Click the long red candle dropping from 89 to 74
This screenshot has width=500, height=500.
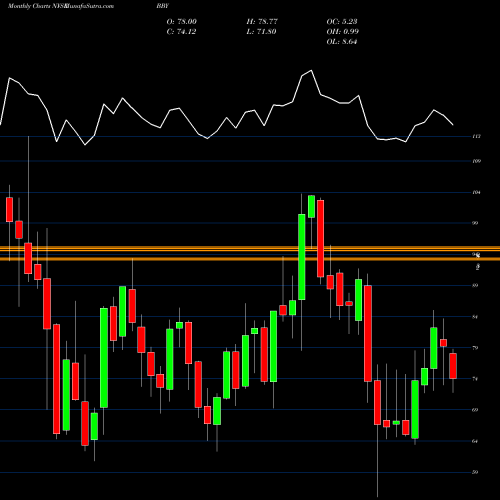[x=368, y=333]
